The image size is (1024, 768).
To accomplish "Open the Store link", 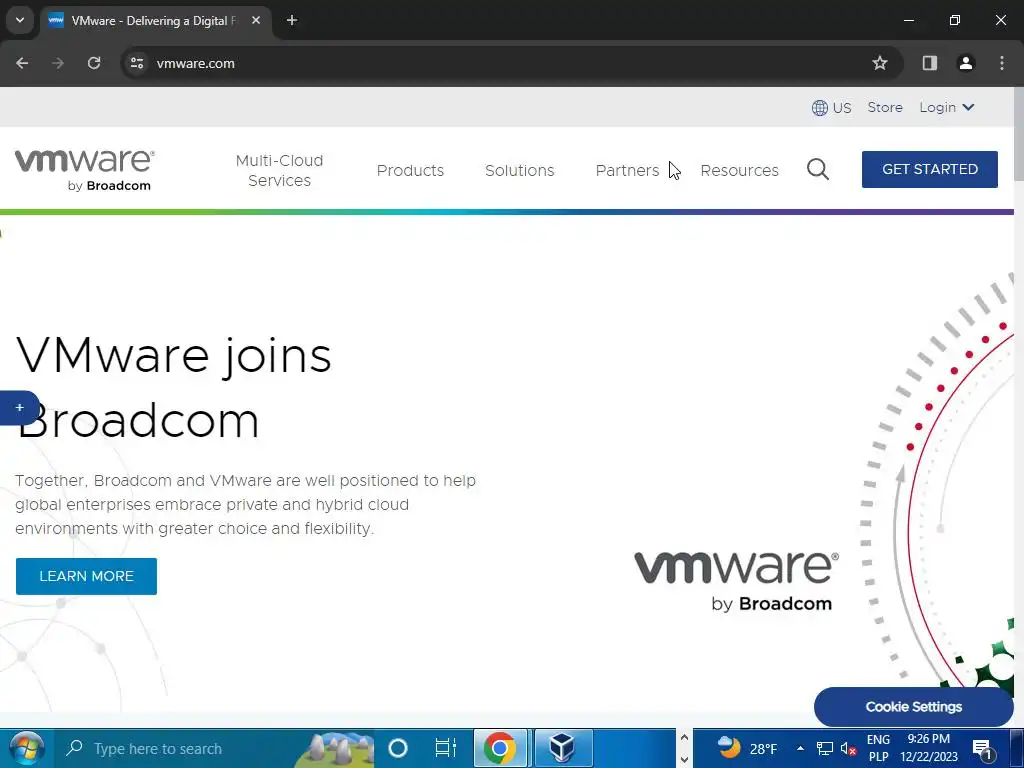I will [885, 107].
